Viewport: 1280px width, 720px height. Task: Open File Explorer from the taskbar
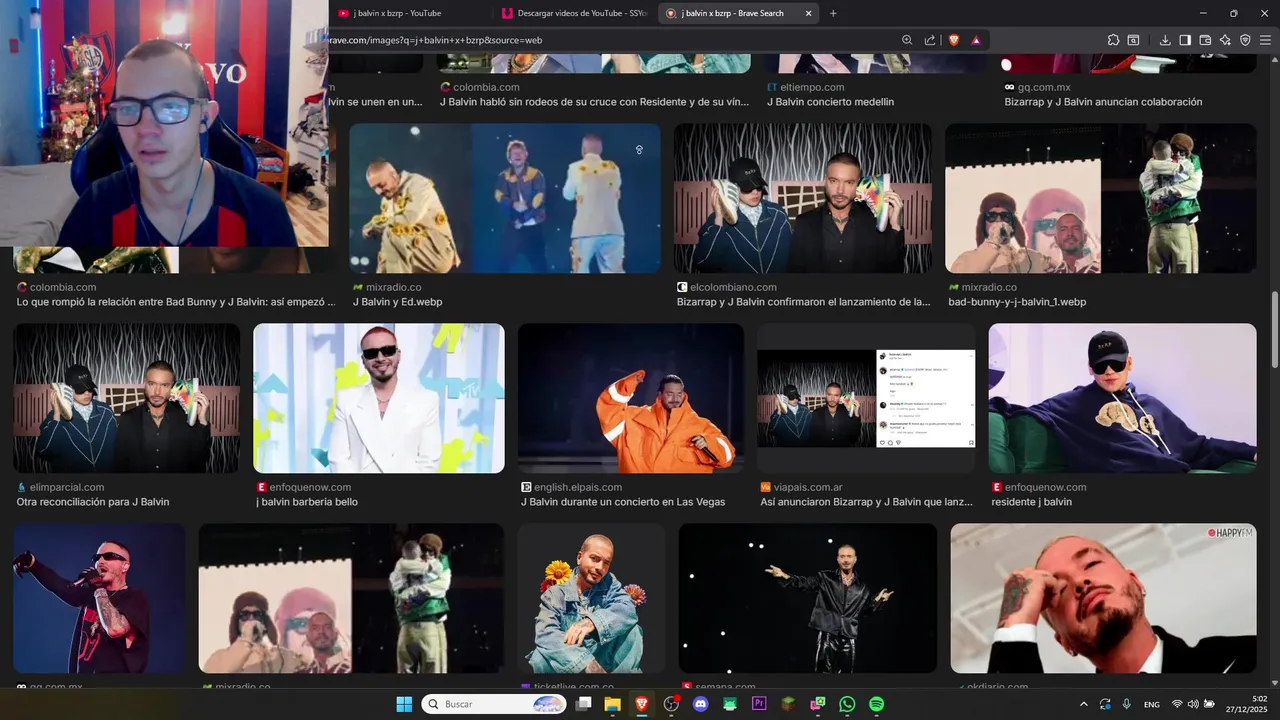coord(612,704)
